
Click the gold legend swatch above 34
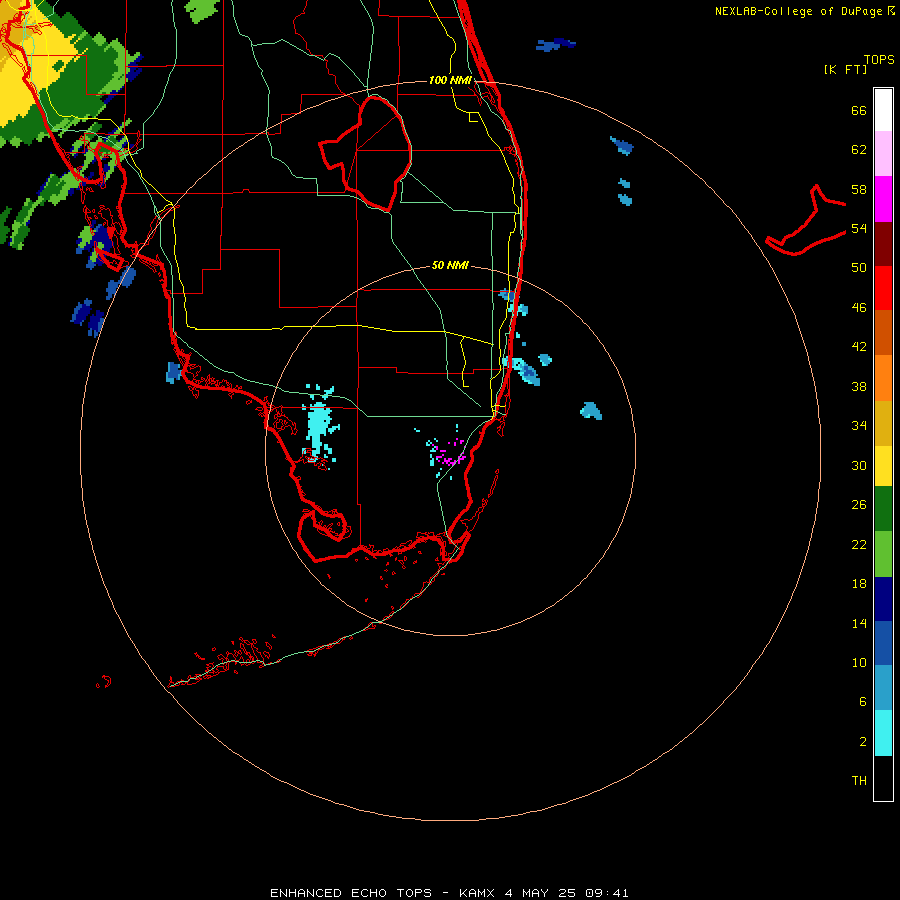(x=883, y=423)
